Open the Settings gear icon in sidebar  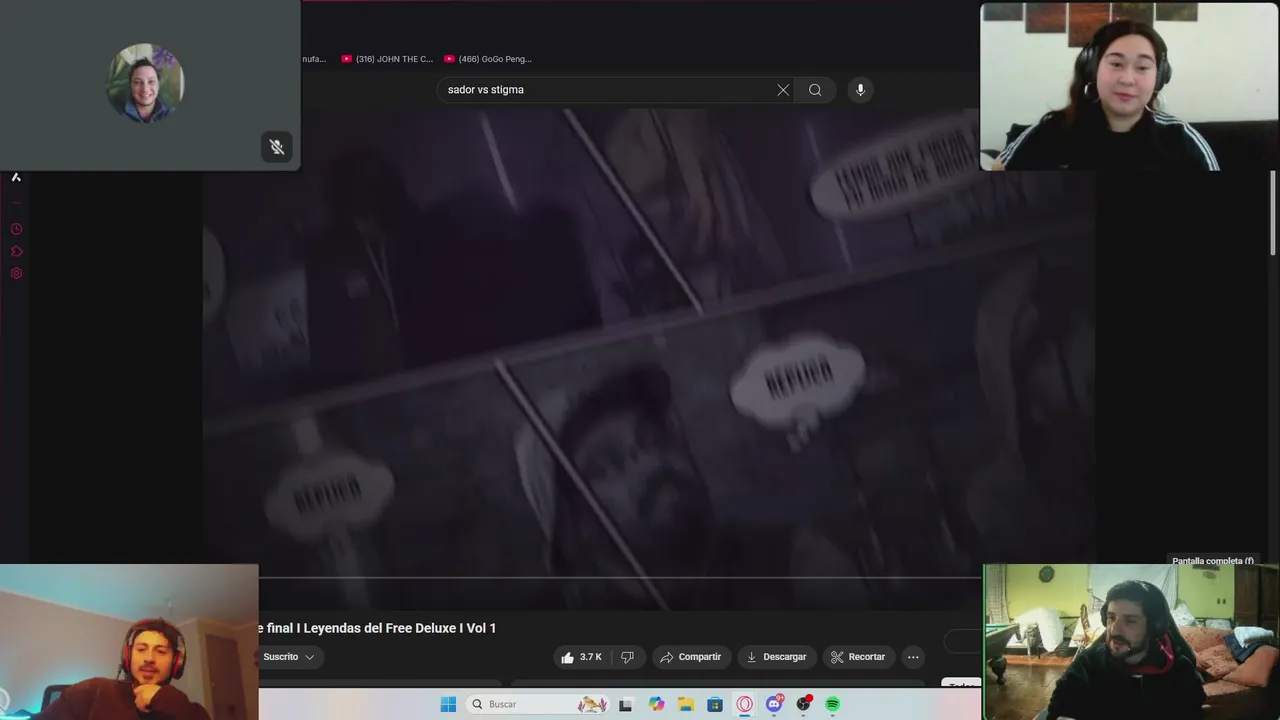click(x=16, y=273)
